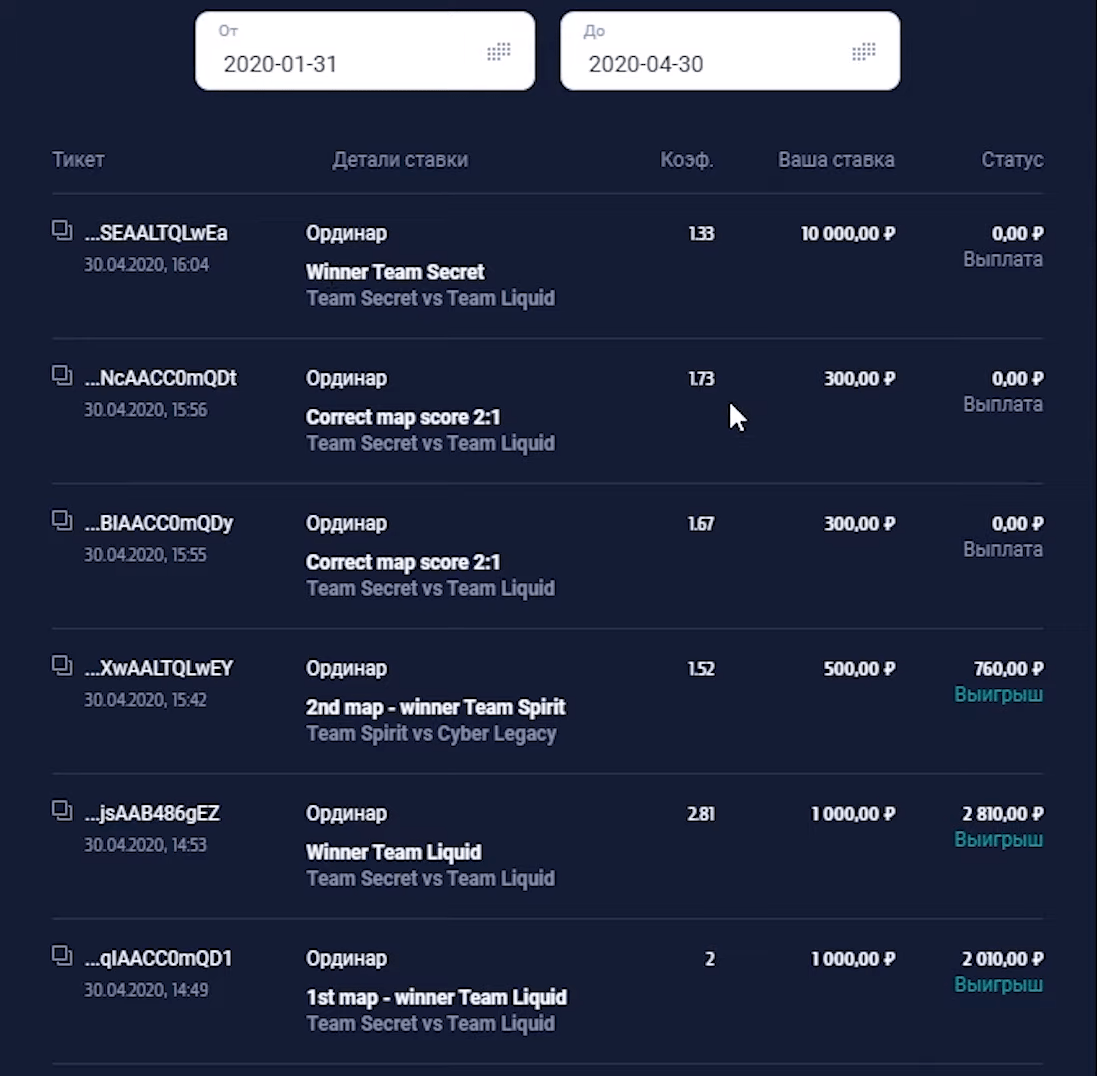Viewport: 1097px width, 1076px height.
Task: Sort by Тикет column header
Action: click(78, 160)
